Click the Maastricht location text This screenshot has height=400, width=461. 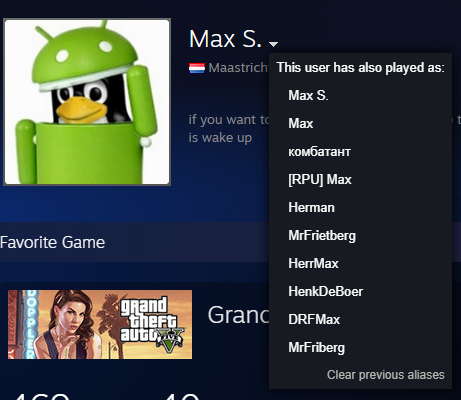point(238,68)
